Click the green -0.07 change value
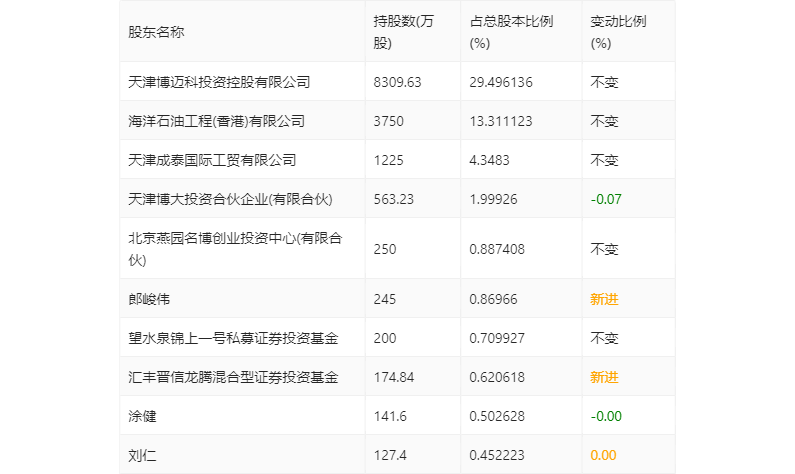795x474 pixels. click(x=606, y=199)
